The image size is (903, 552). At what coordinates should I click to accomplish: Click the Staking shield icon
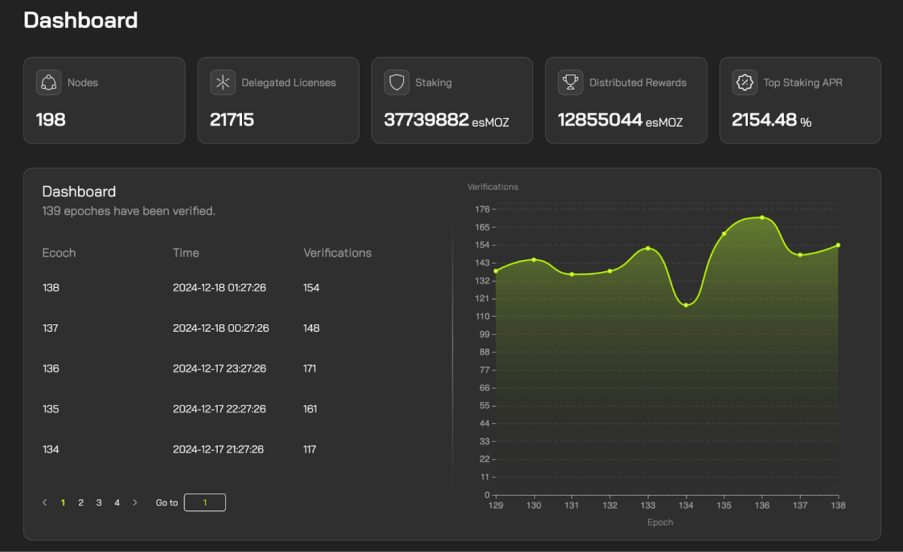coord(396,83)
